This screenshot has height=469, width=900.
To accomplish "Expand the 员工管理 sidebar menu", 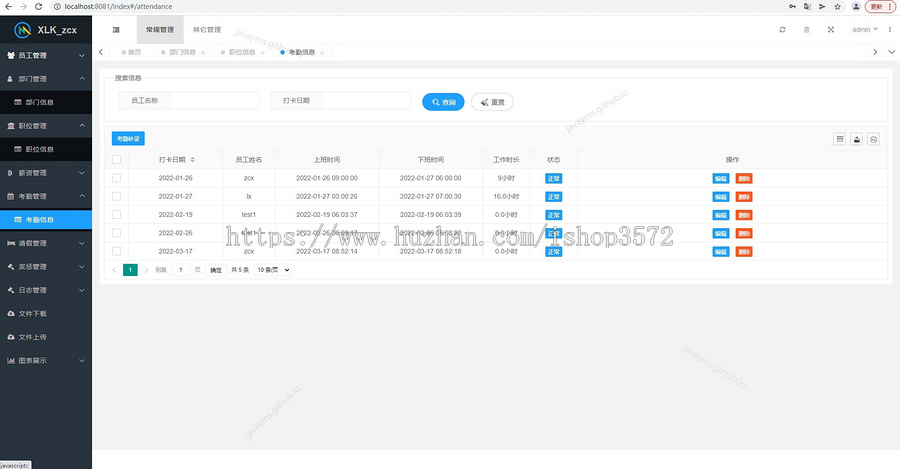I will click(x=46, y=56).
